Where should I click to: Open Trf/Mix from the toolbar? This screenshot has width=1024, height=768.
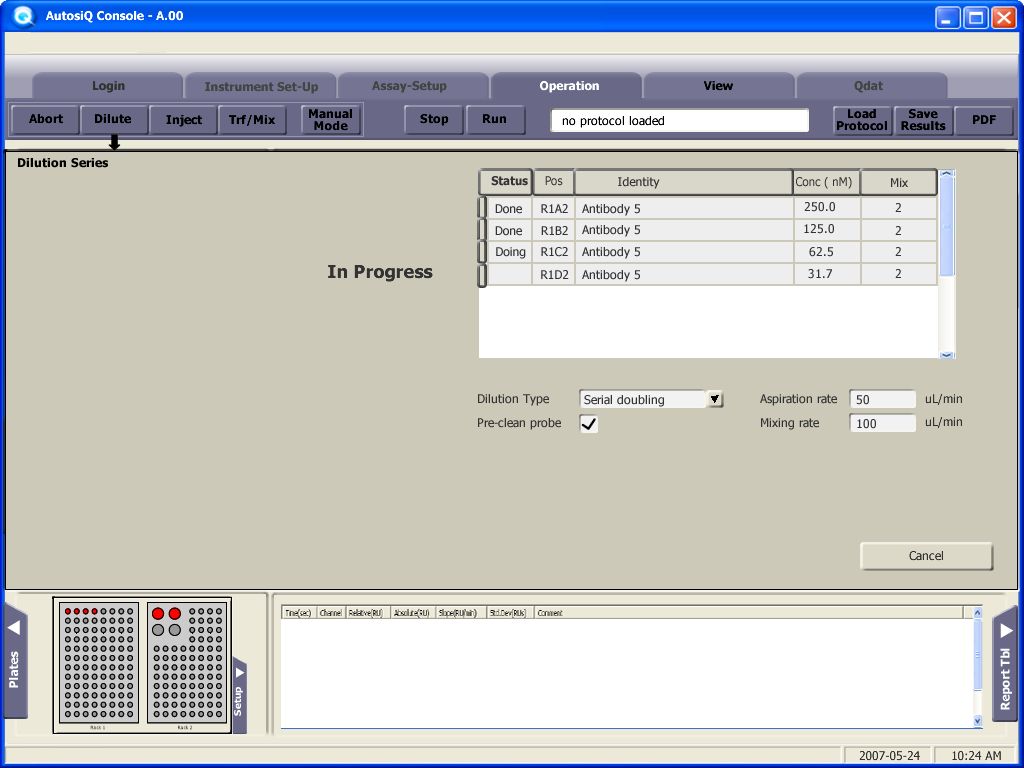click(252, 120)
